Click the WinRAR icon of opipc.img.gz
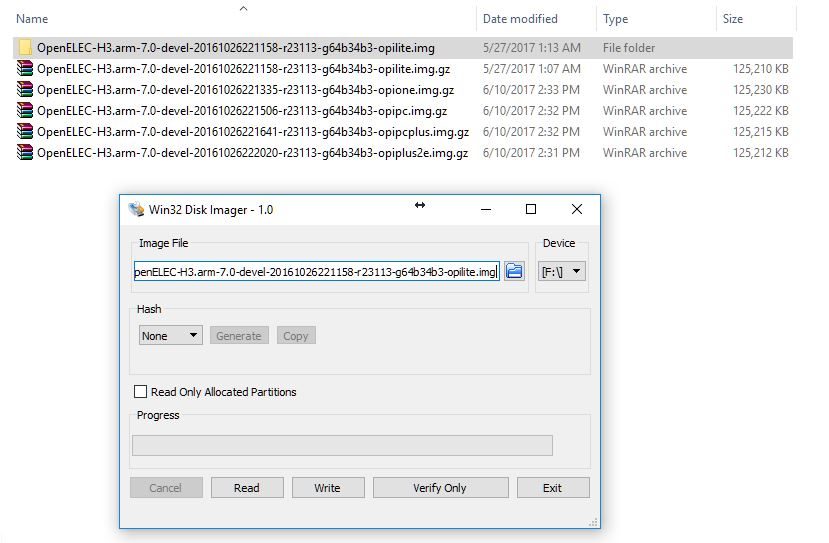829x543 pixels. [x=25, y=111]
